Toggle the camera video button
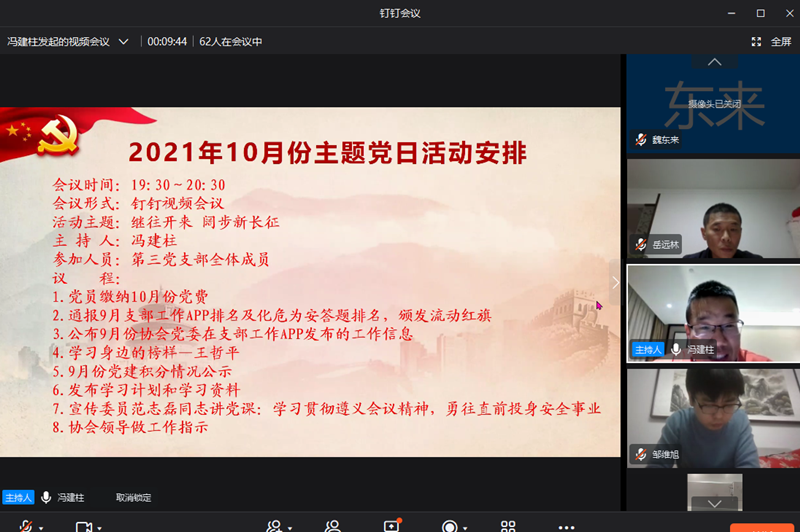The image size is (800, 532). pos(84,526)
